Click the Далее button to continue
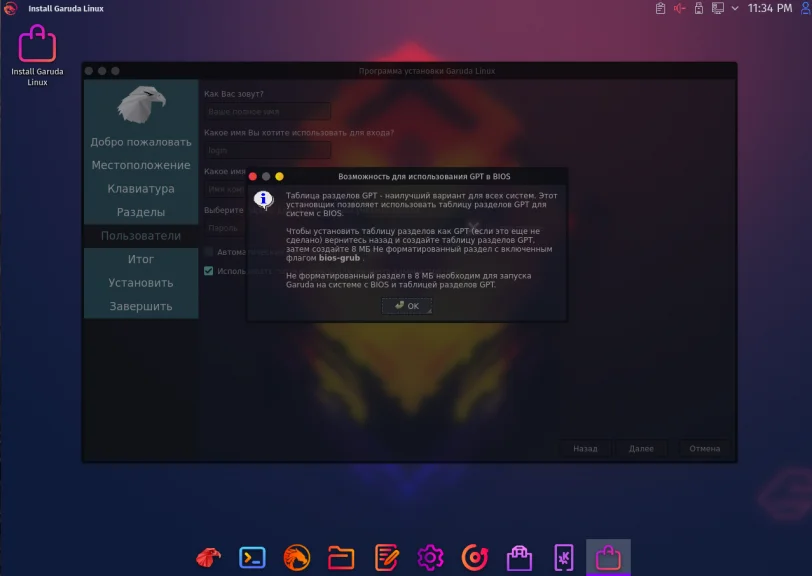Viewport: 812px width, 576px height. [x=641, y=448]
